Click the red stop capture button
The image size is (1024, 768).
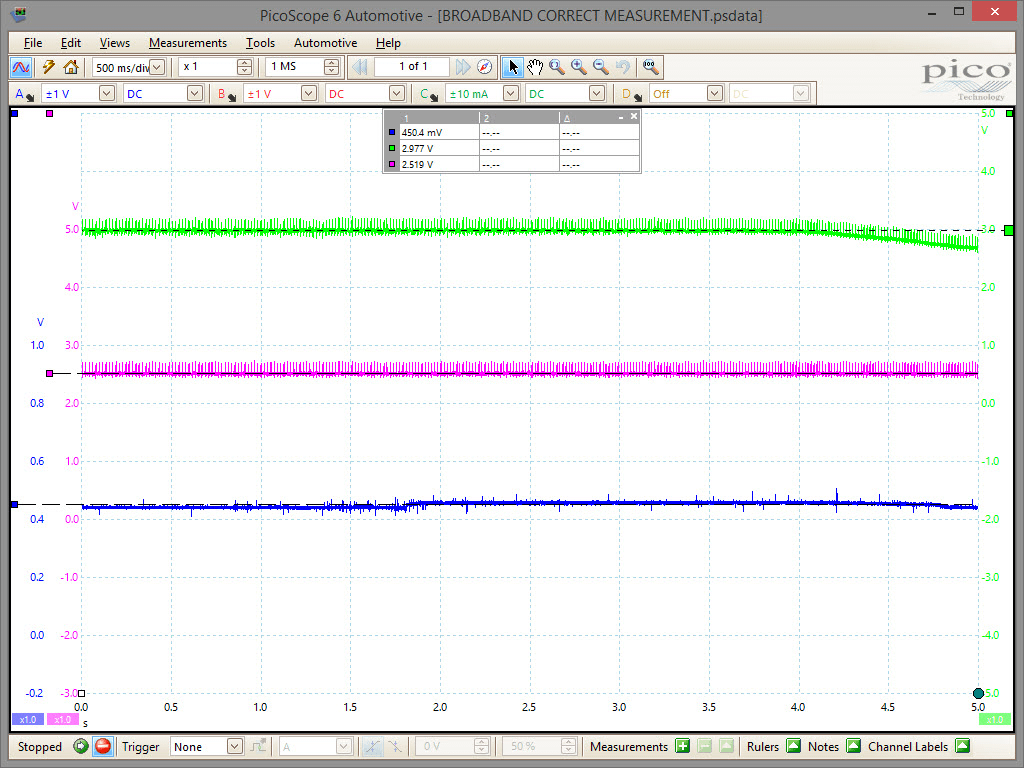(x=103, y=746)
